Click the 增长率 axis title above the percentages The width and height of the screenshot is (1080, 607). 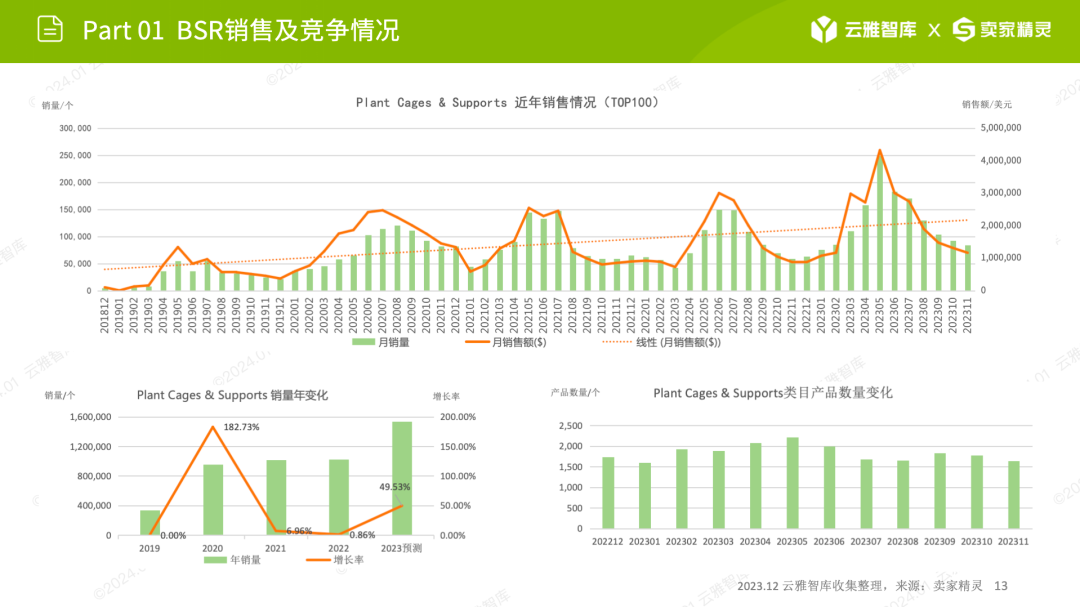pos(446,396)
